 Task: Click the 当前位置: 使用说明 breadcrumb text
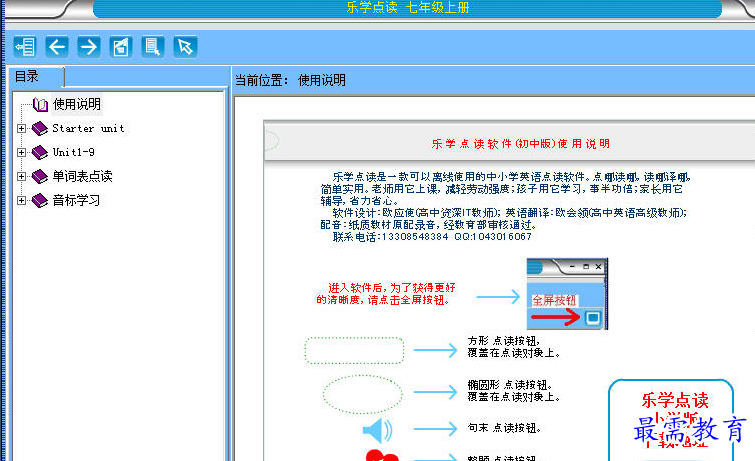click(290, 80)
